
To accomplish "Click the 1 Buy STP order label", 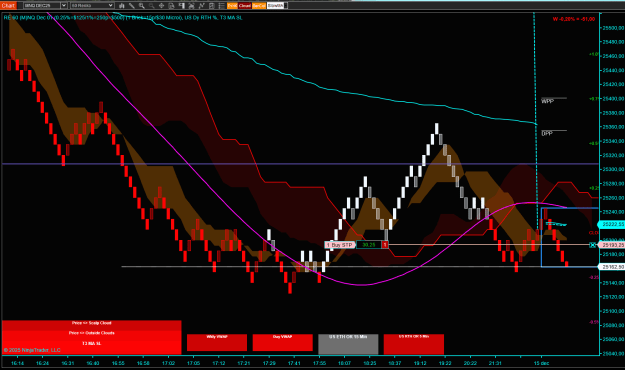I will (340, 245).
